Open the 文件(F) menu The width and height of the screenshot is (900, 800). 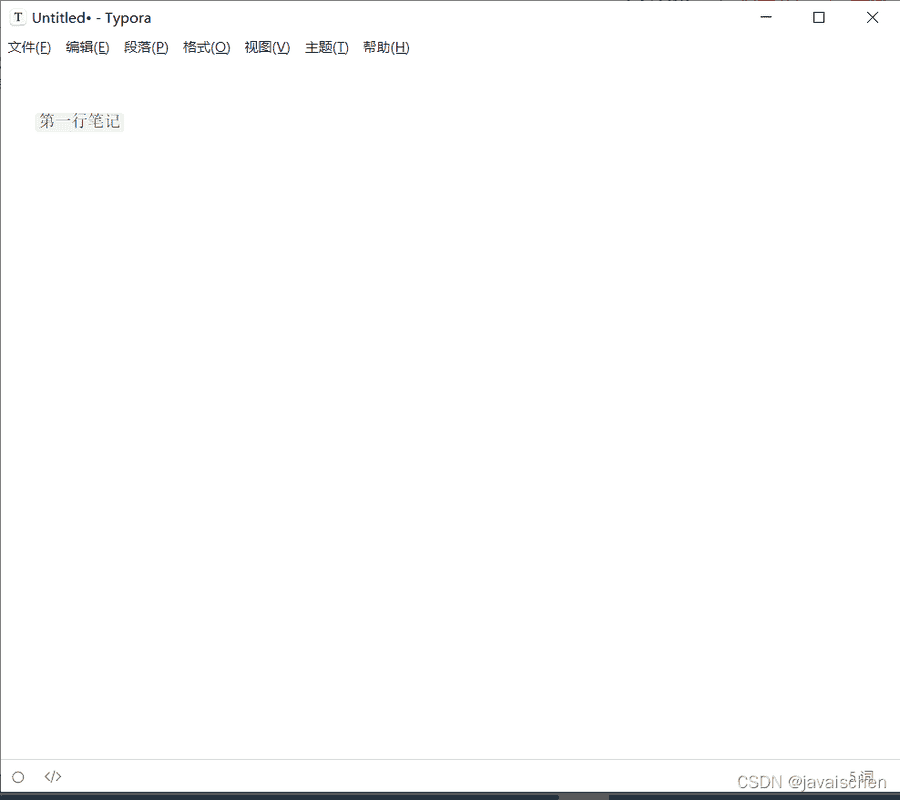(29, 48)
